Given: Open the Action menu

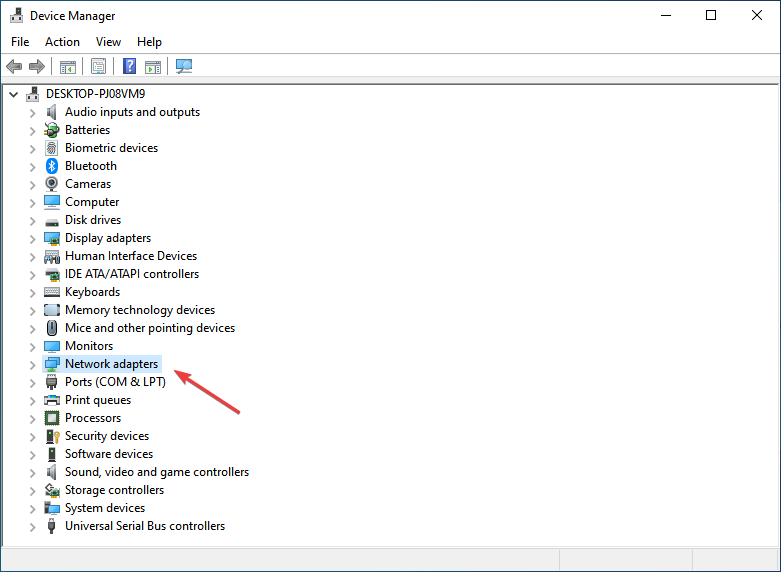Looking at the screenshot, I should click(x=62, y=42).
